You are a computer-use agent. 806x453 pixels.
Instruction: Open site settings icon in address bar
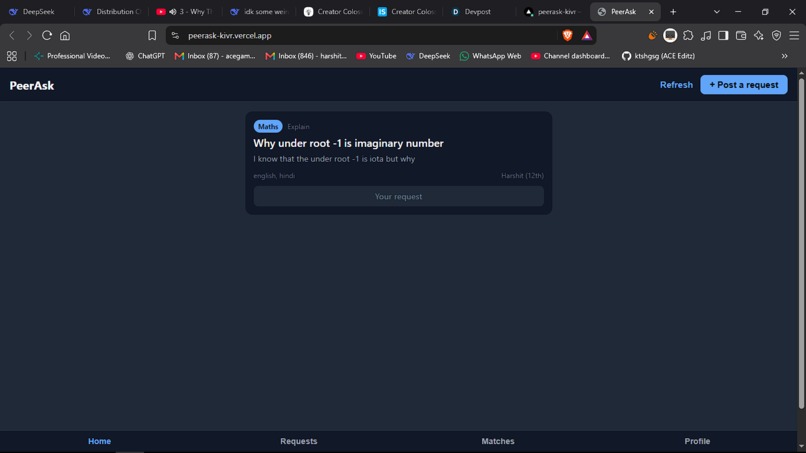pyautogui.click(x=175, y=35)
